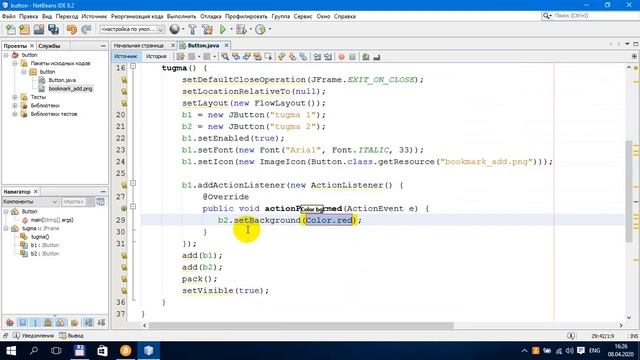Click the Clean and Build icon
Image resolution: width=640 pixels, height=360 pixels.
click(207, 29)
